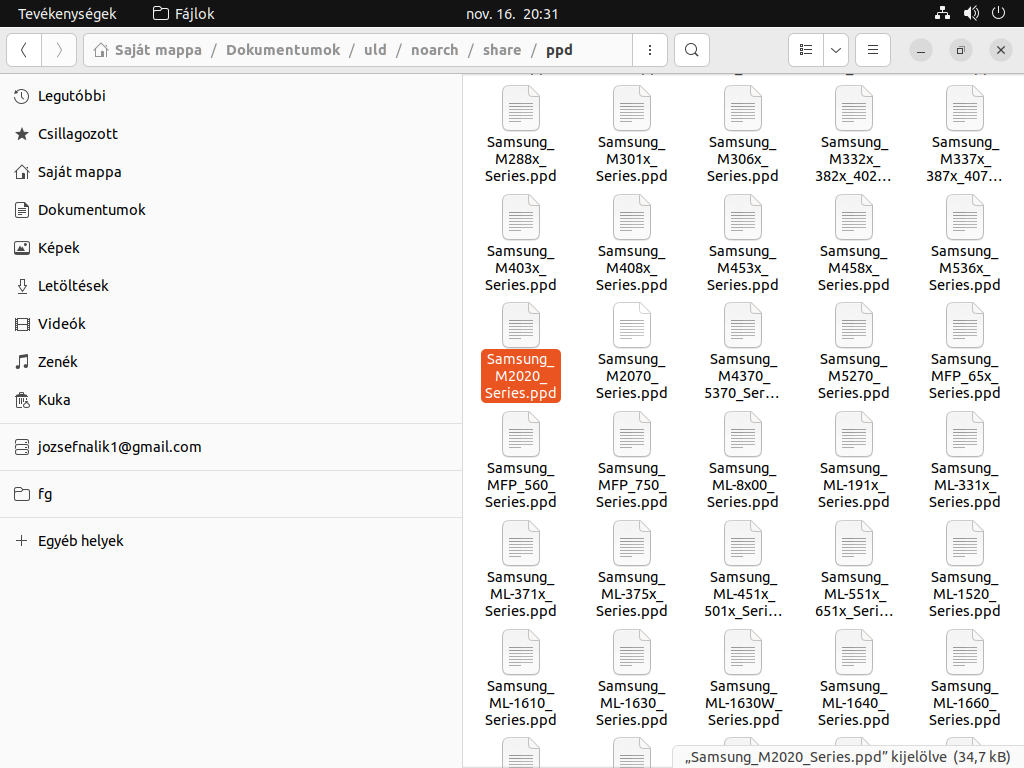This screenshot has width=1024, height=768.
Task: Click Saját mappa in the path bar
Action: point(148,50)
